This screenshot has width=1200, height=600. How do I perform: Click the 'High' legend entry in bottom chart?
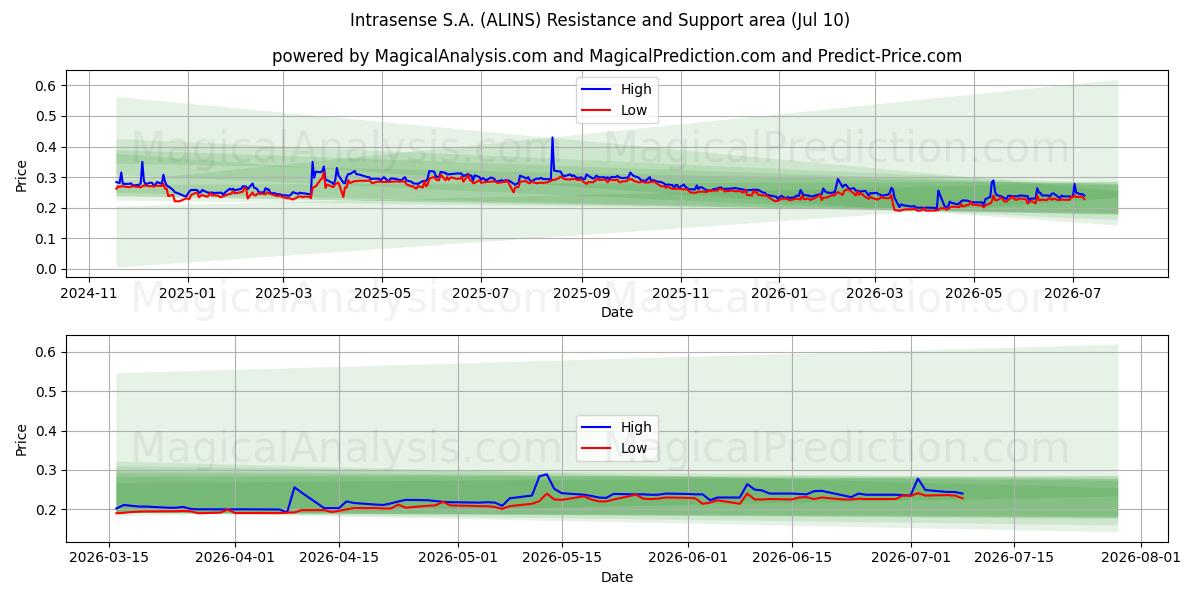[635, 427]
